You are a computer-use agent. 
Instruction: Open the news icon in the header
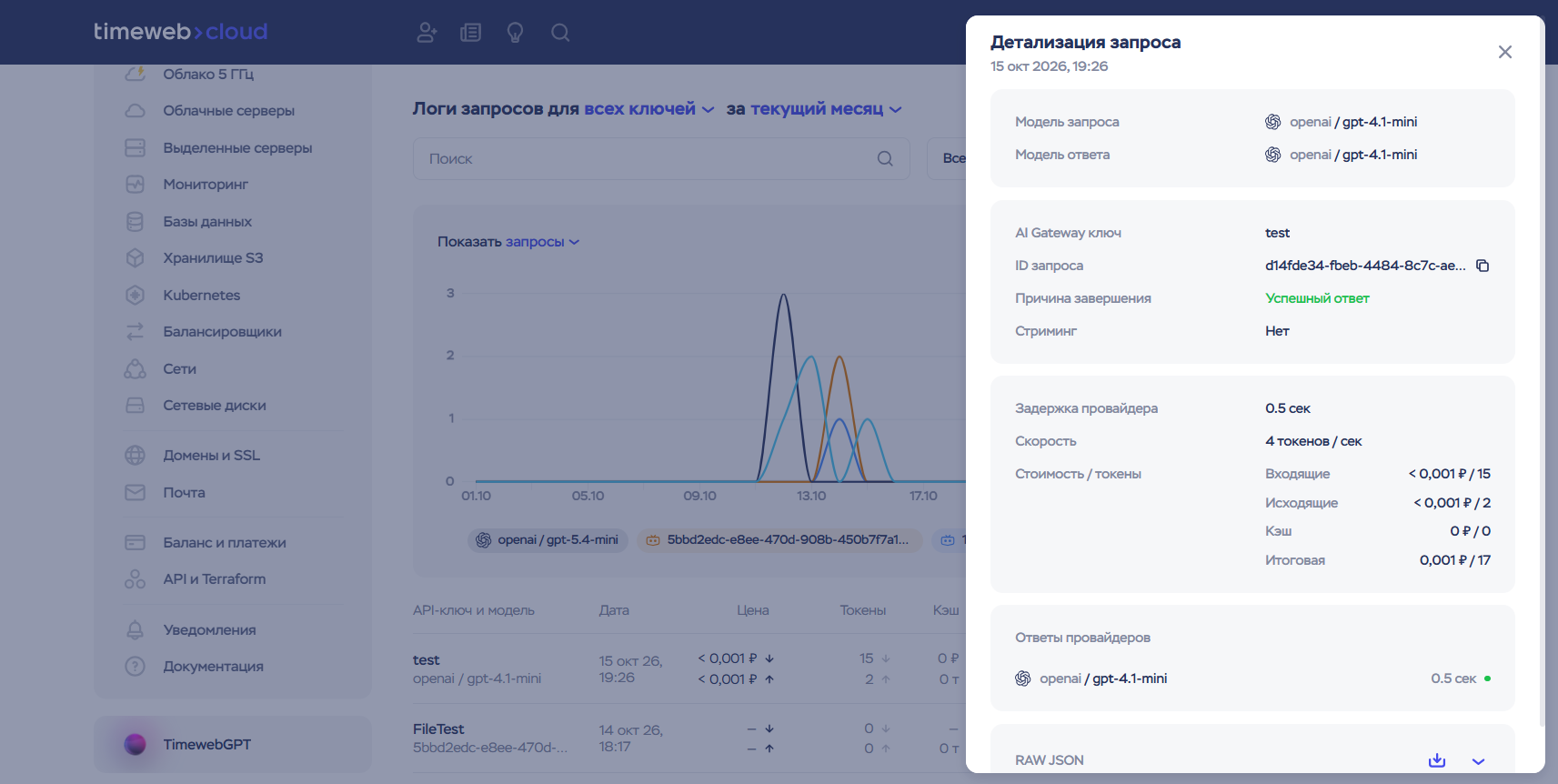click(x=470, y=33)
